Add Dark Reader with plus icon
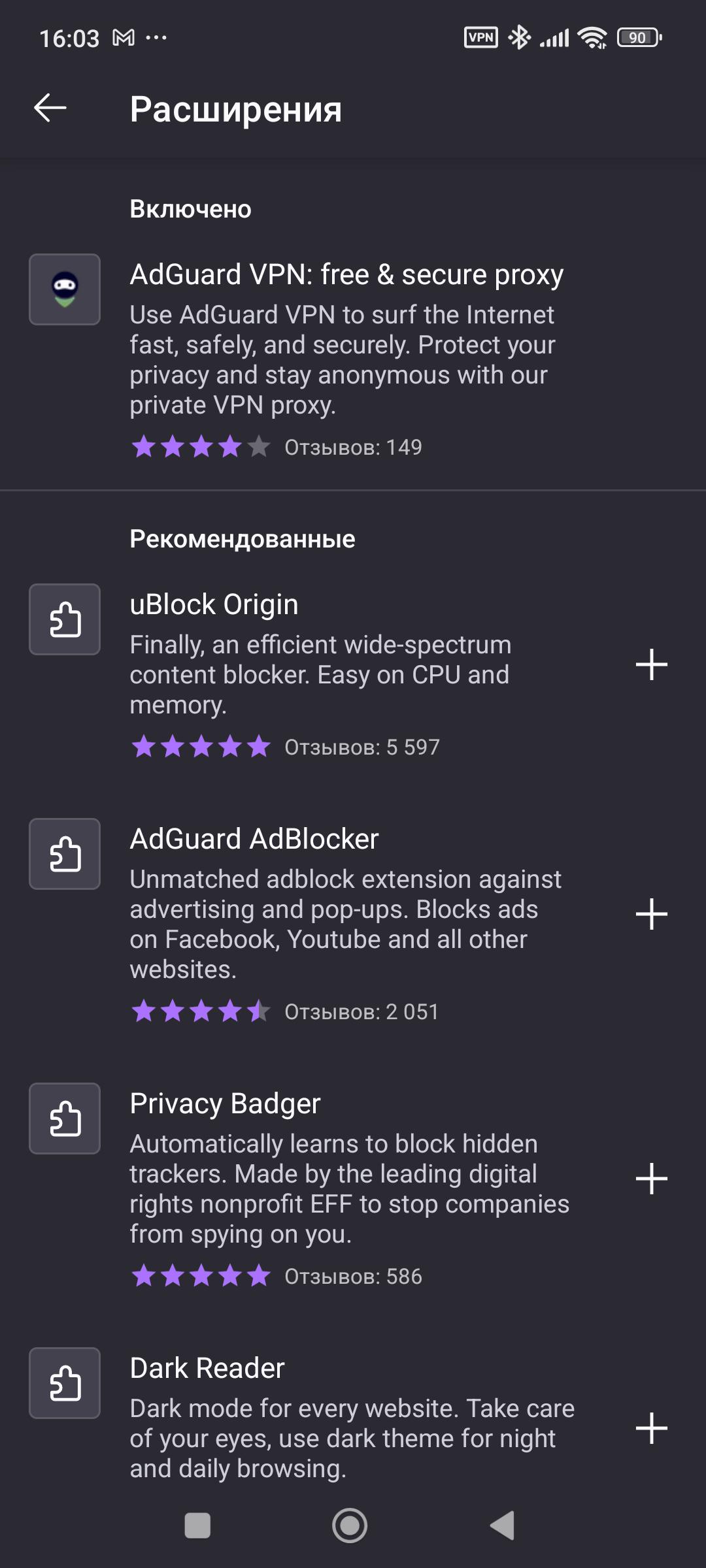Viewport: 706px width, 1568px height. (651, 1428)
